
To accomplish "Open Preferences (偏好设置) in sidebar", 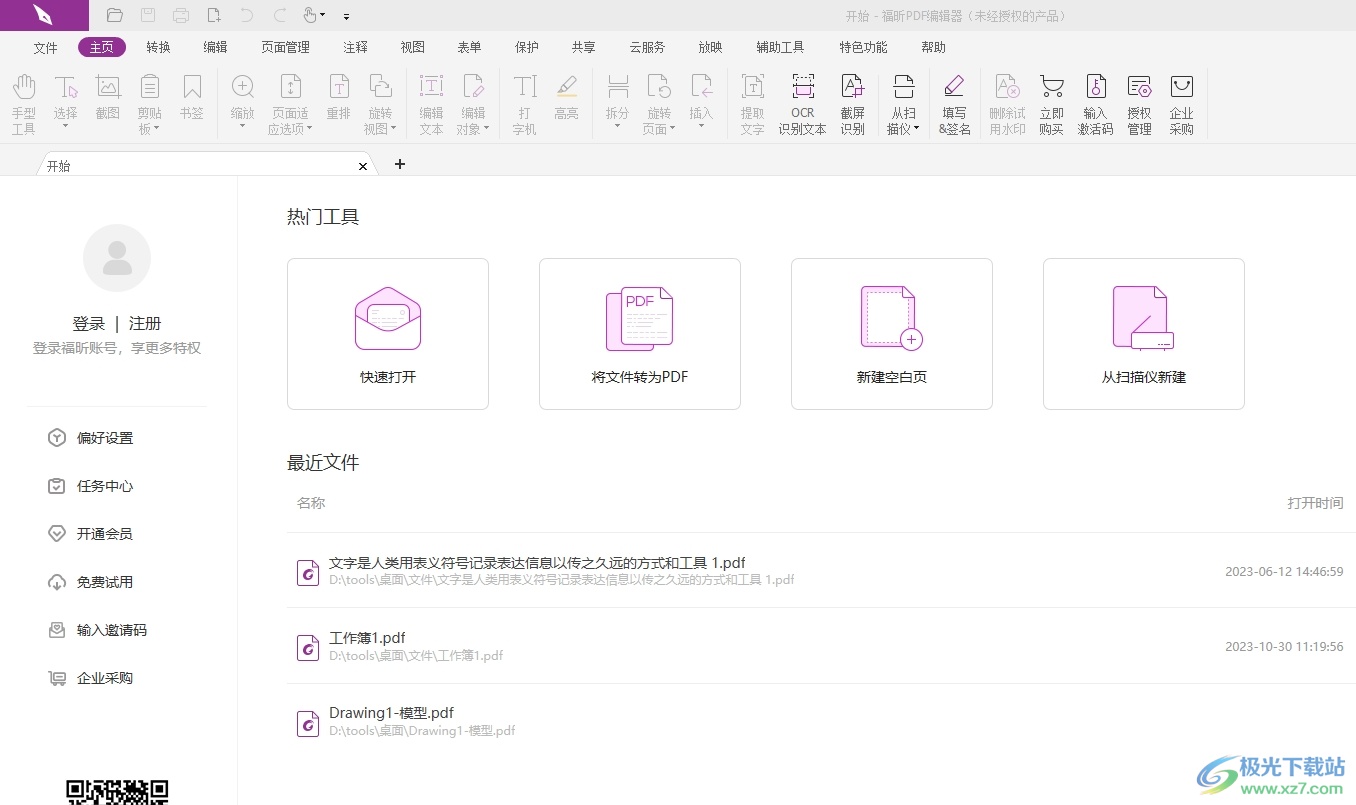I will [91, 438].
